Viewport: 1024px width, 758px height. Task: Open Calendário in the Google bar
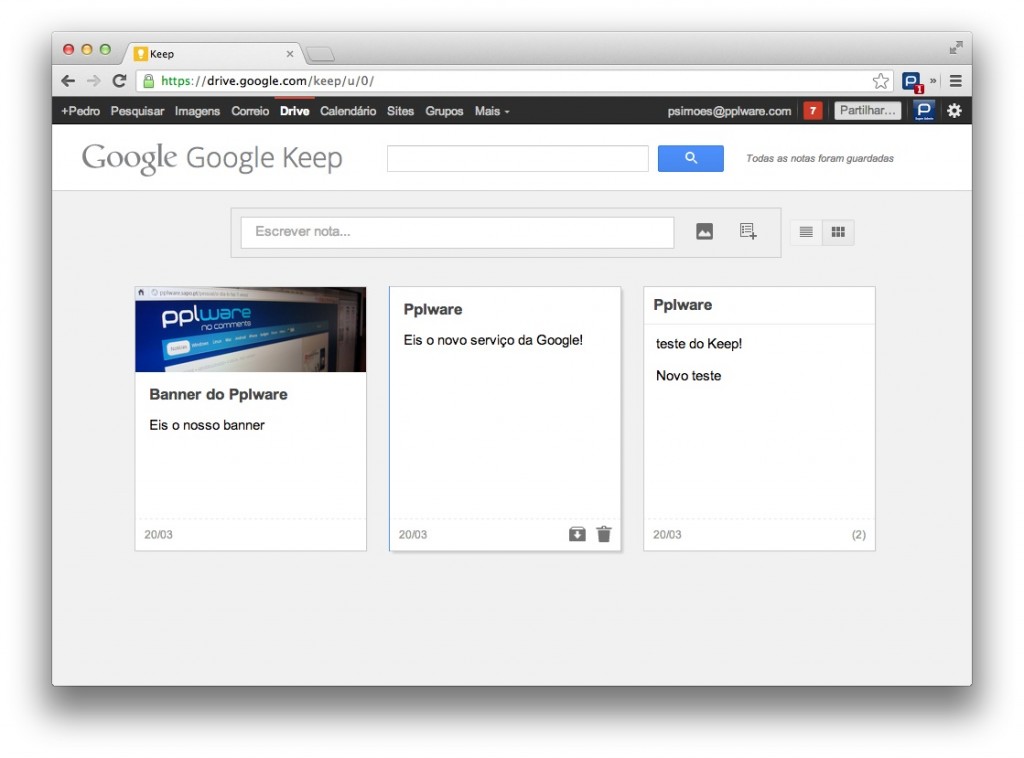click(x=348, y=111)
